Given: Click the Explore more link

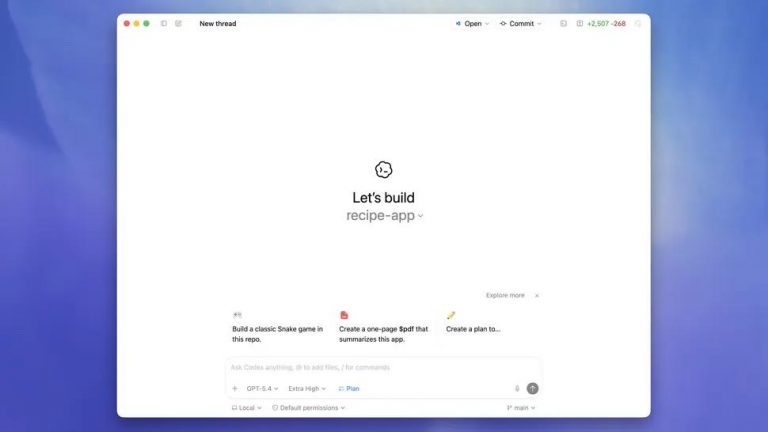Looking at the screenshot, I should click(505, 295).
